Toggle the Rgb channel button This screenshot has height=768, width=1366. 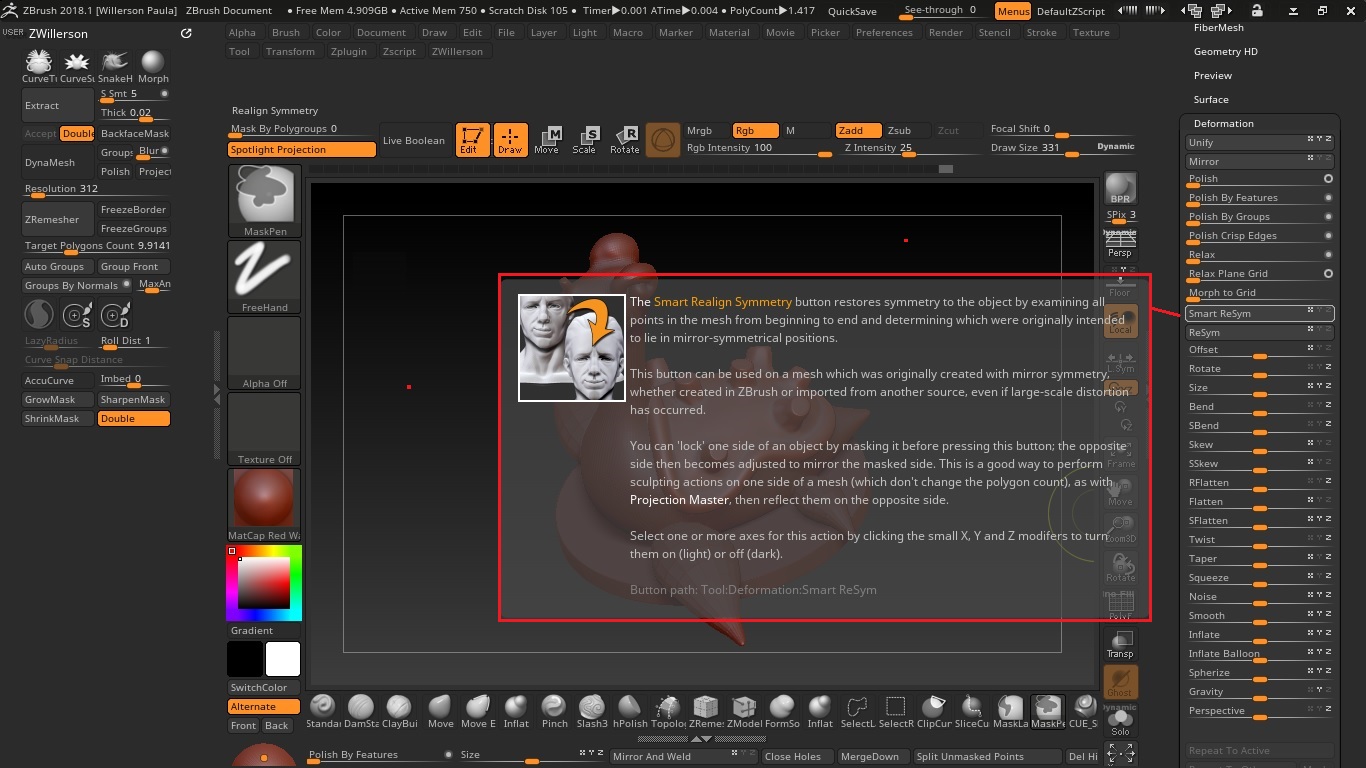[755, 130]
